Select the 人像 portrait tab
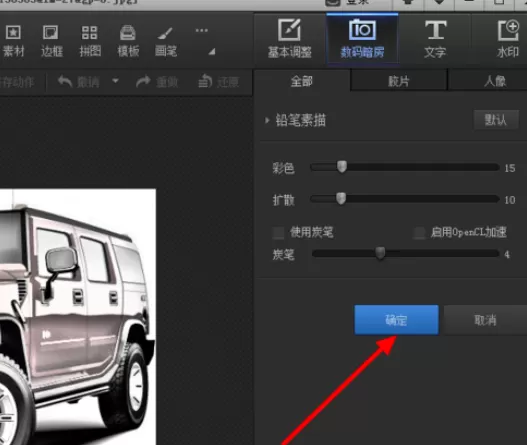527x445 pixels. coord(495,81)
